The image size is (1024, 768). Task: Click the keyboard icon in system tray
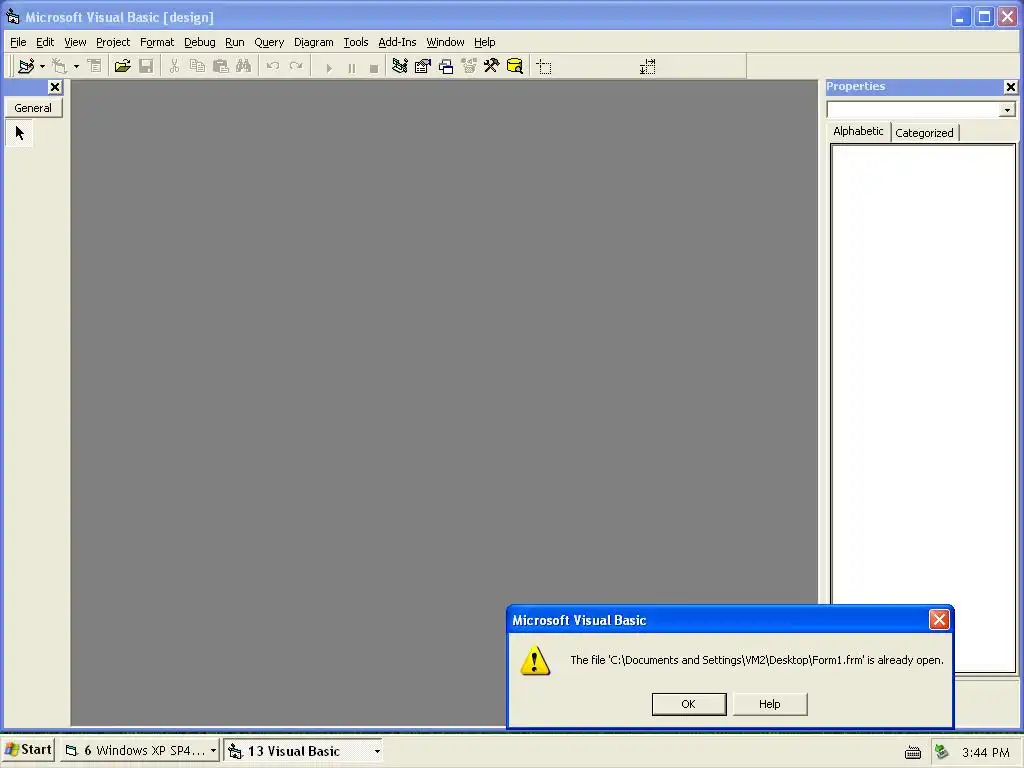coord(913,752)
